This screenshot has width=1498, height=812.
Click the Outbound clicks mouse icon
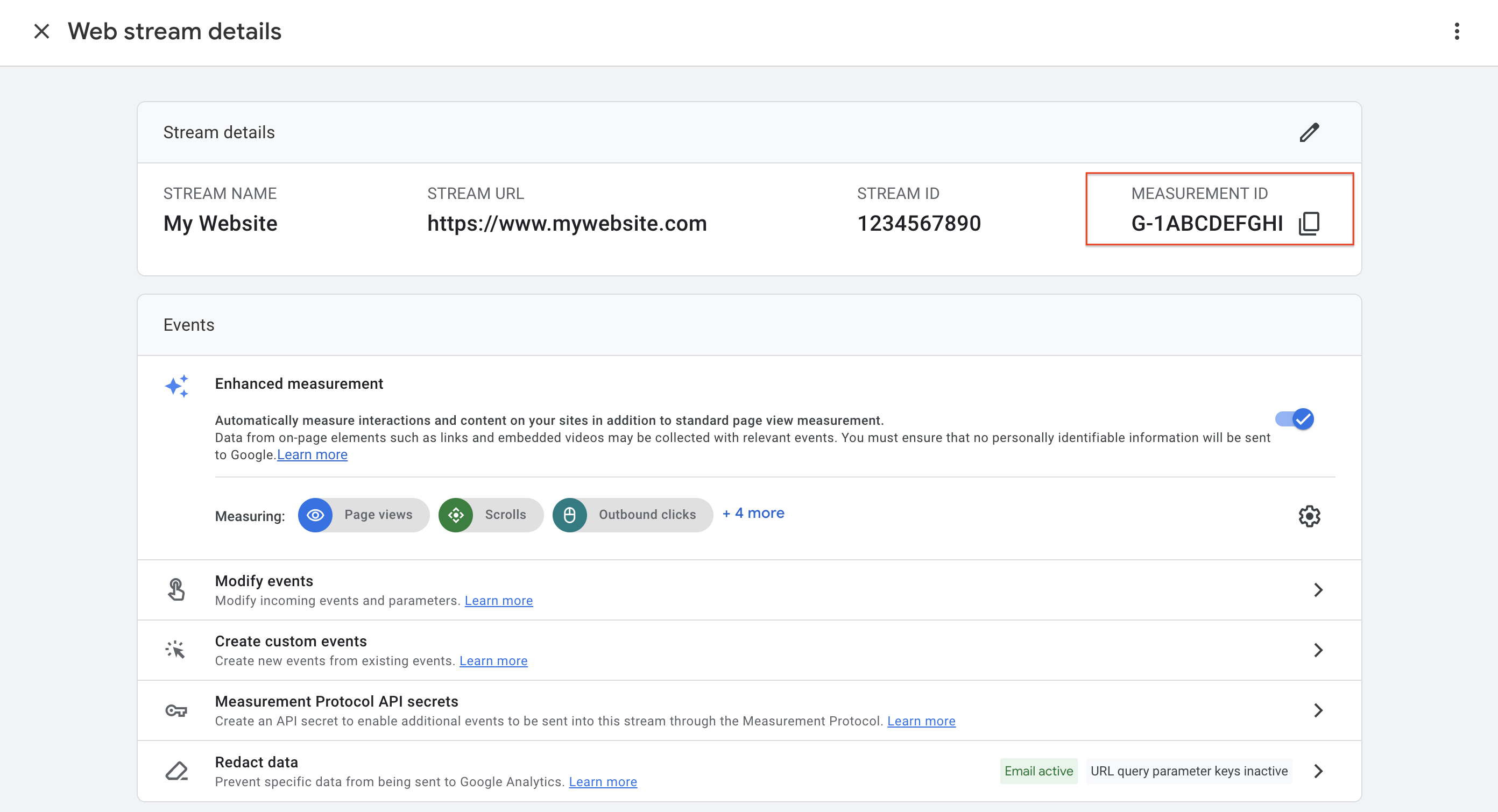[x=570, y=515]
